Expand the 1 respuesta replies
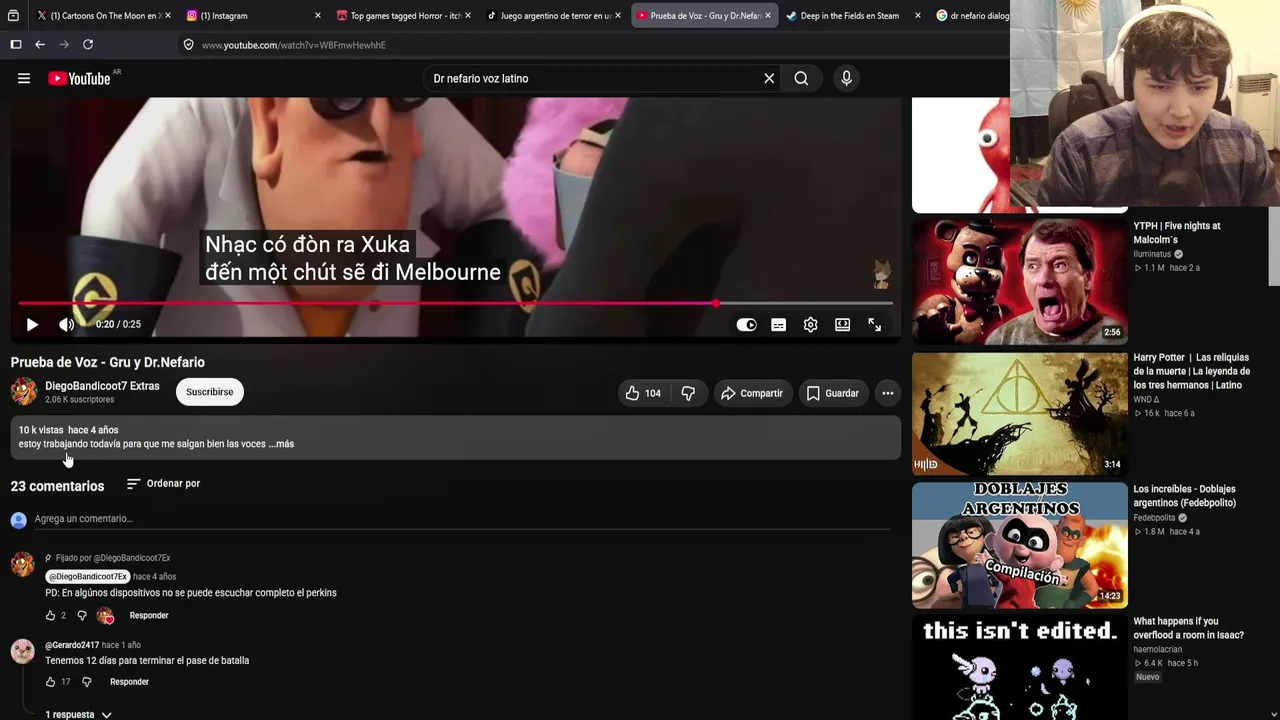The image size is (1280, 720). click(78, 714)
